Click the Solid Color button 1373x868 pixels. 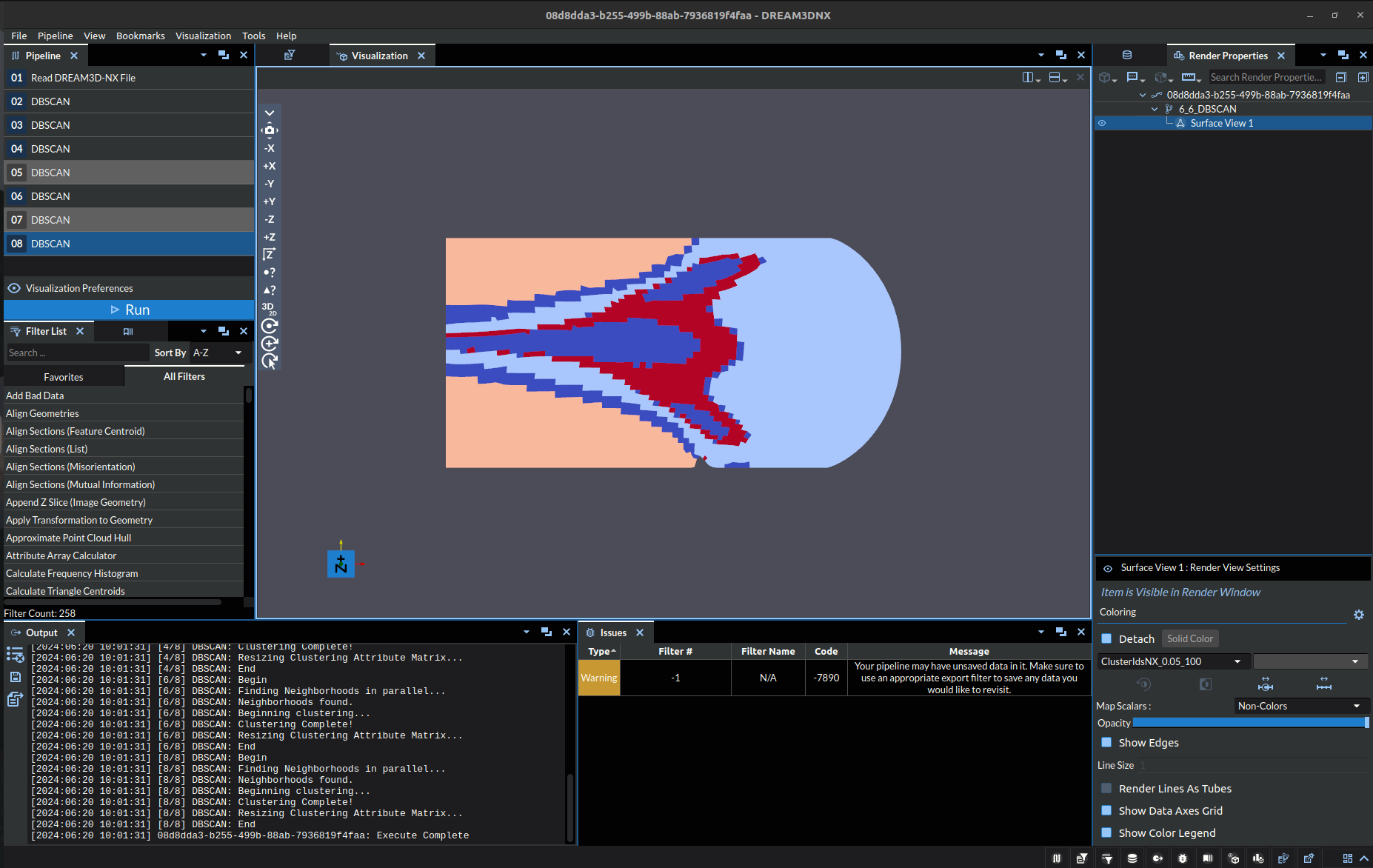1190,638
